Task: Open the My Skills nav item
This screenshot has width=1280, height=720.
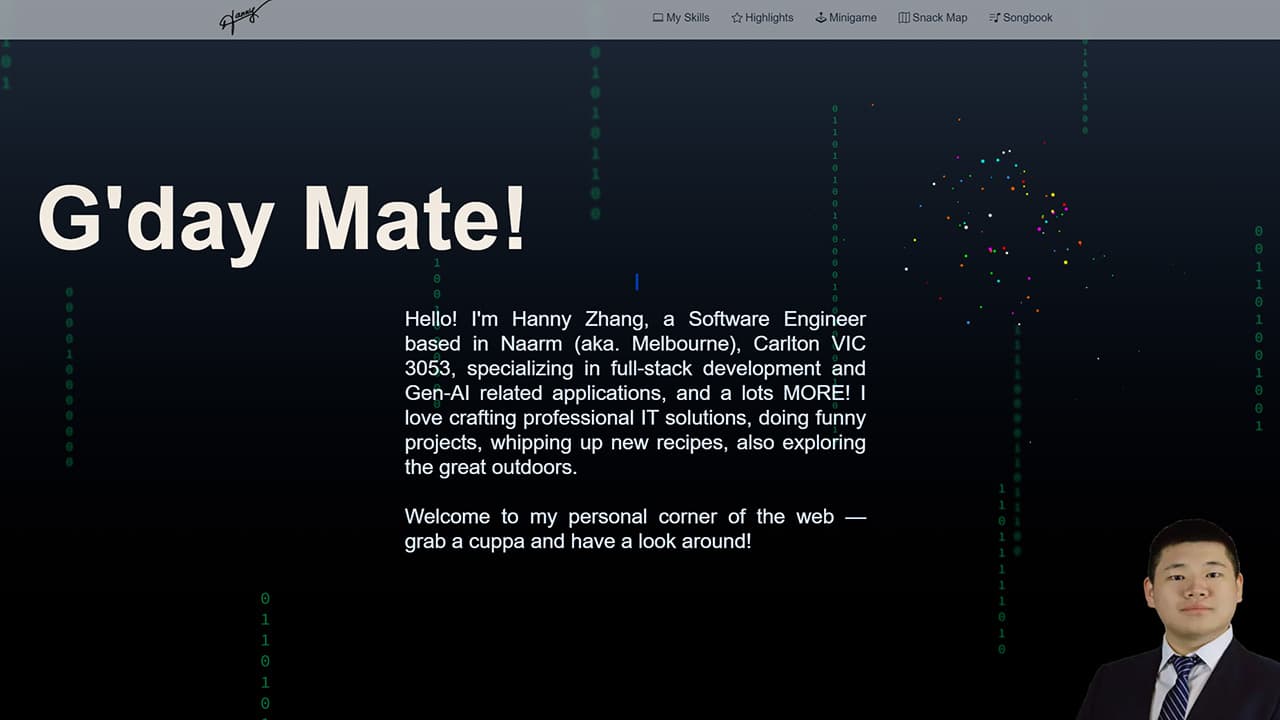Action: [687, 18]
